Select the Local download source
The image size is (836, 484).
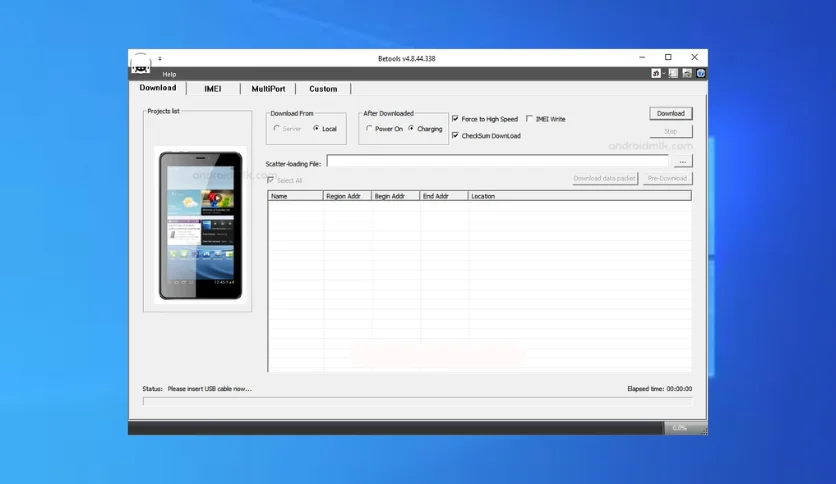pos(325,128)
